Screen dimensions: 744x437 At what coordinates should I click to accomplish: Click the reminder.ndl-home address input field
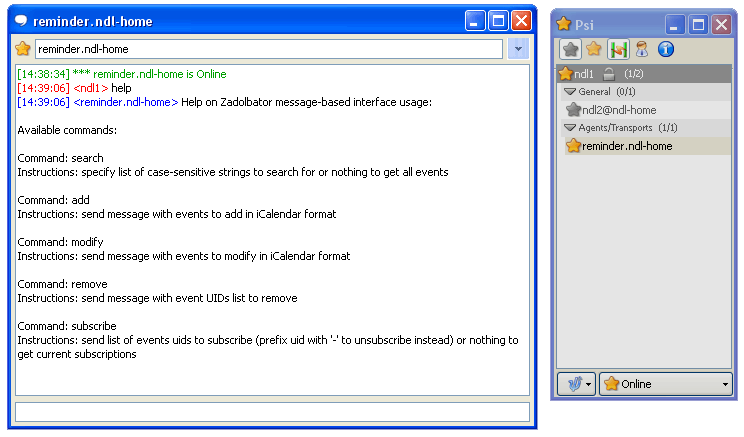click(269, 49)
